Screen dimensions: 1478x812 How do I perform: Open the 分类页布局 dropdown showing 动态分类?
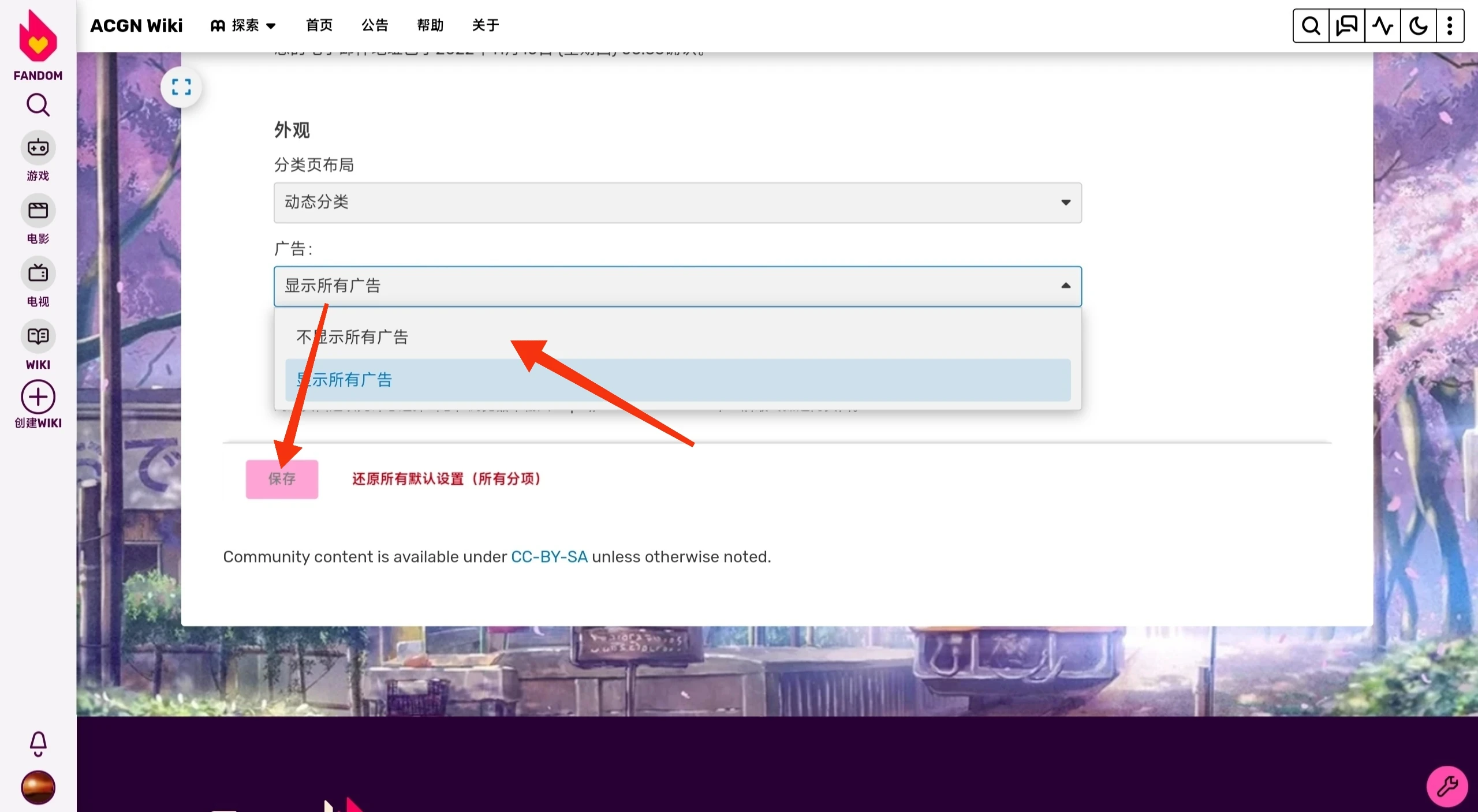point(677,203)
